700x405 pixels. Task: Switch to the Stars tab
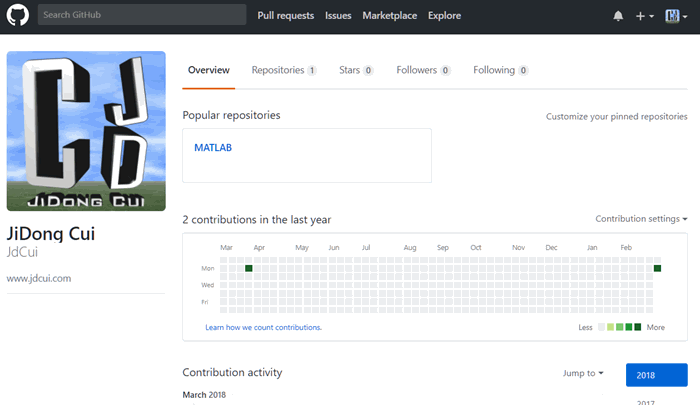point(356,70)
